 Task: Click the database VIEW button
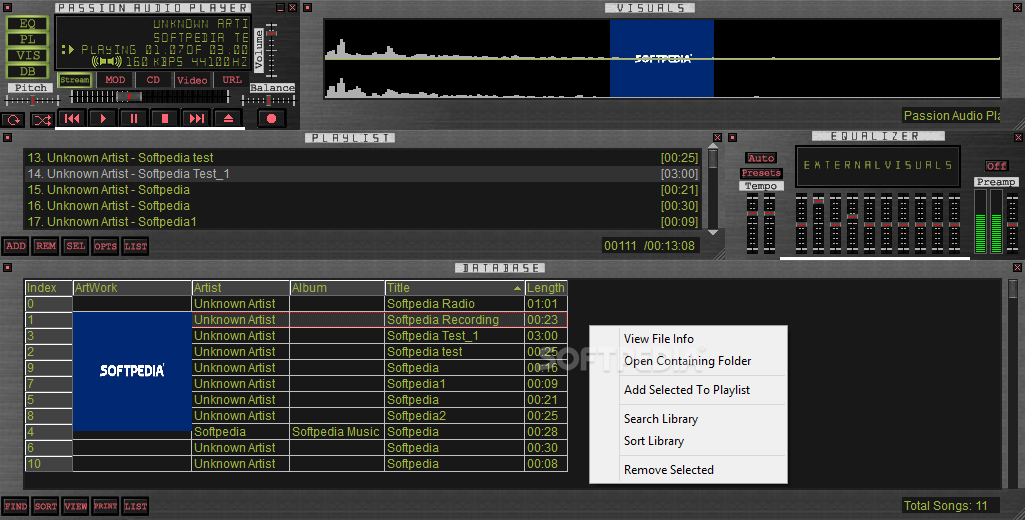(76, 506)
